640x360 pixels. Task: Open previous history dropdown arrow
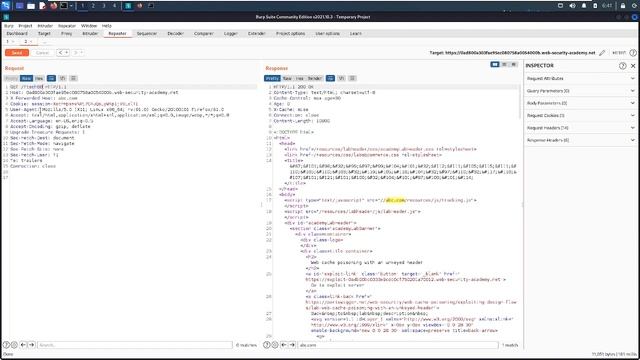coord(67,53)
